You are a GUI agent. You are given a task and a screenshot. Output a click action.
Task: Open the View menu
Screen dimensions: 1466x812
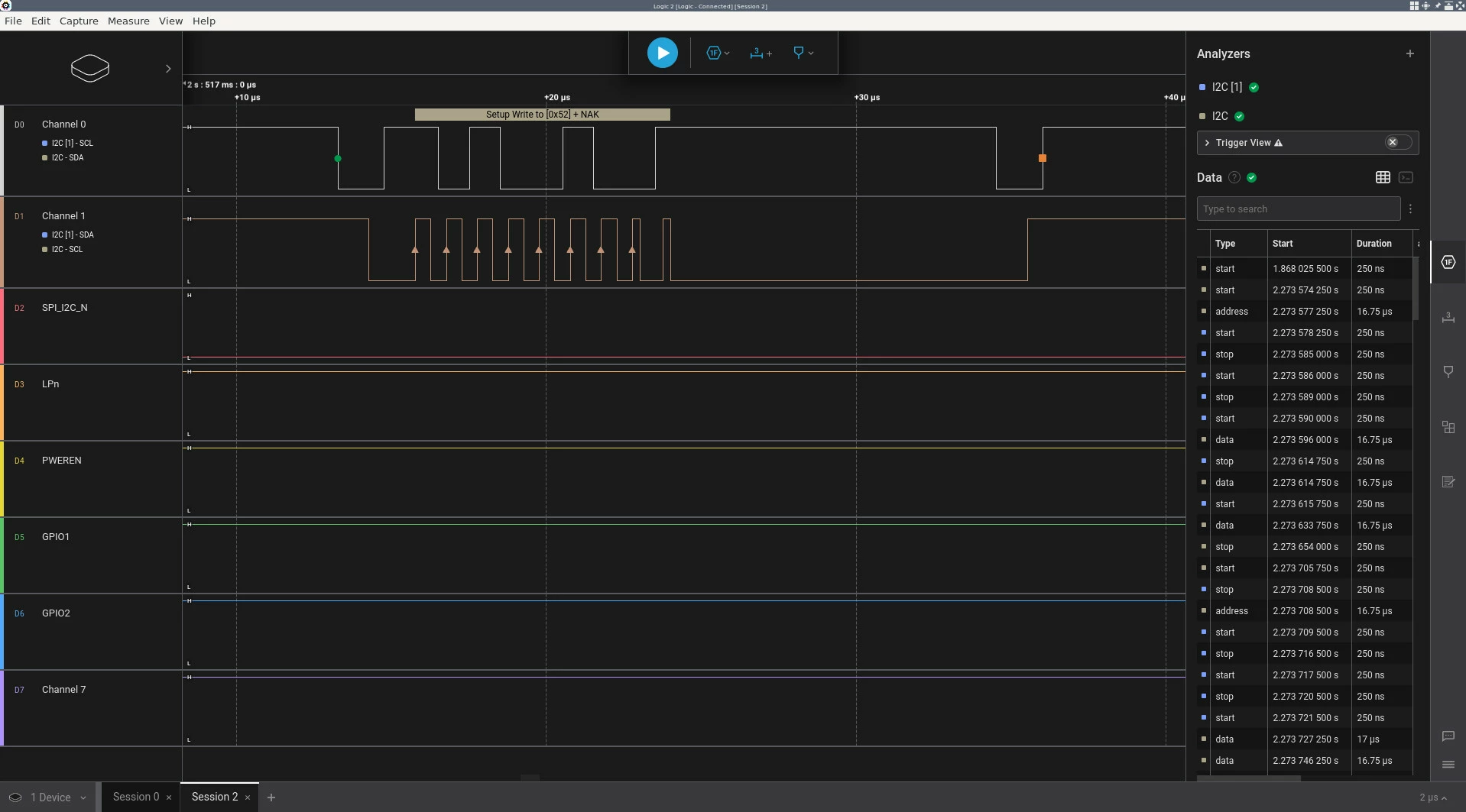point(170,21)
